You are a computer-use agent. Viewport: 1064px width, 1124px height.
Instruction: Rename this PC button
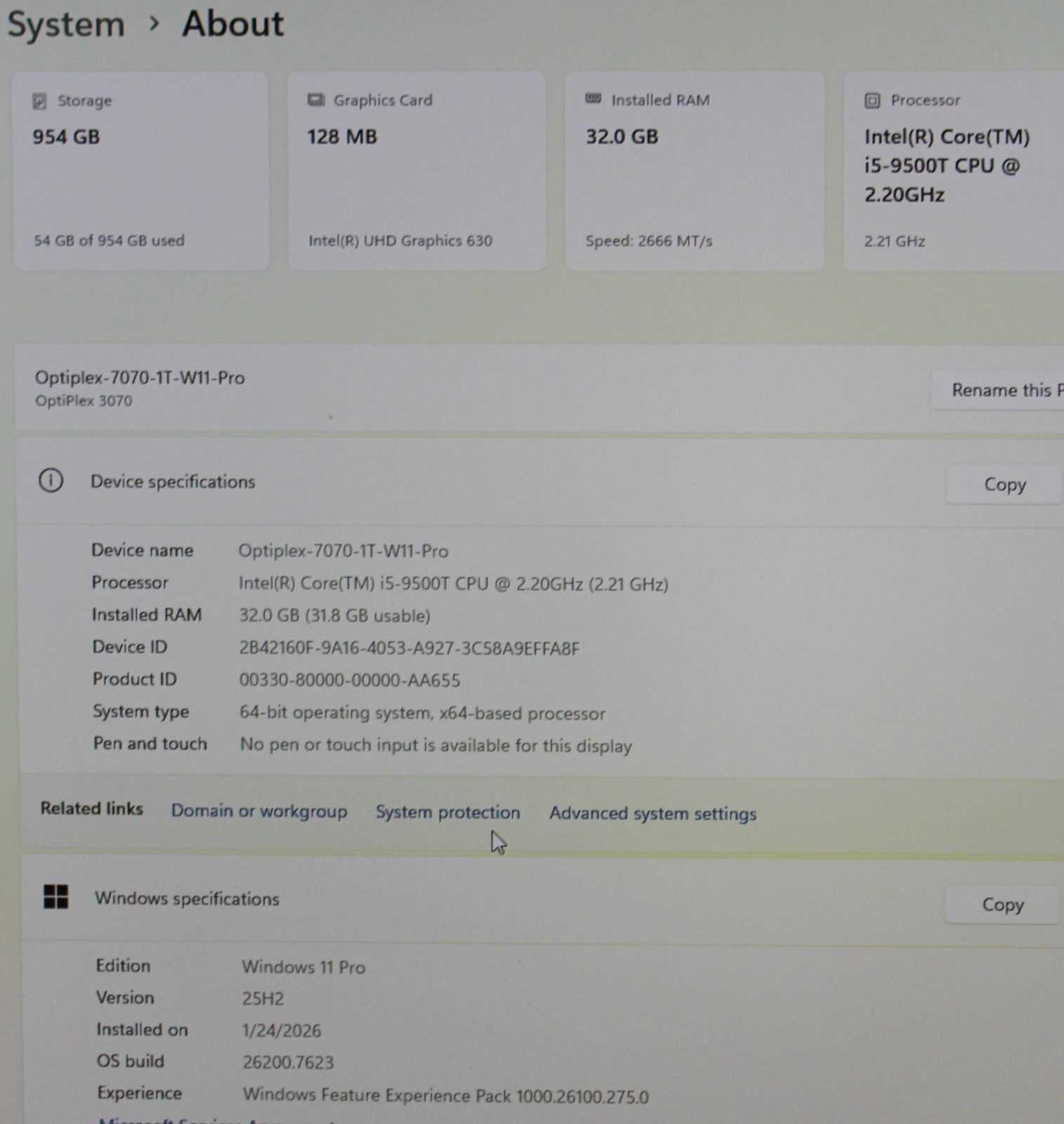[997, 390]
